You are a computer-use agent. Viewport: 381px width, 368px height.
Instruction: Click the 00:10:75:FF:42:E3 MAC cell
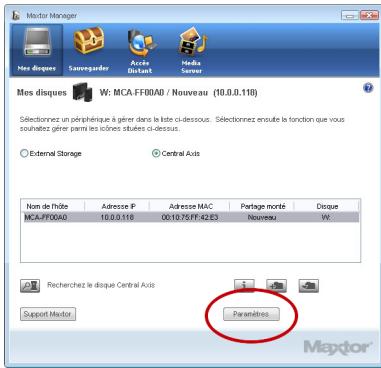(x=190, y=217)
